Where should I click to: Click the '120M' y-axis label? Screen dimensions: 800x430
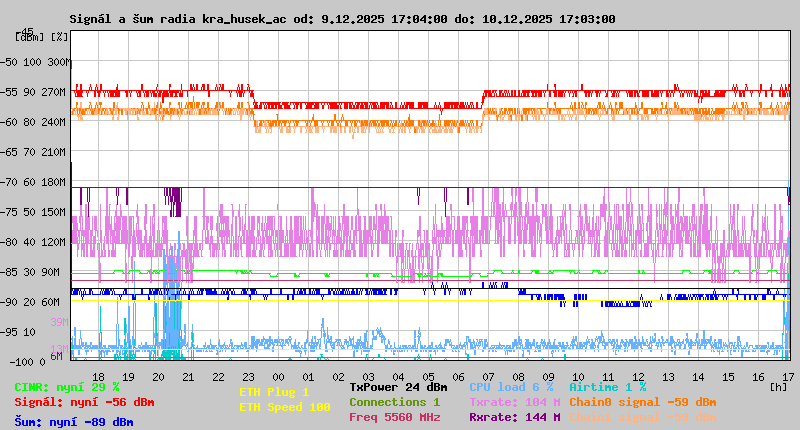click(53, 242)
